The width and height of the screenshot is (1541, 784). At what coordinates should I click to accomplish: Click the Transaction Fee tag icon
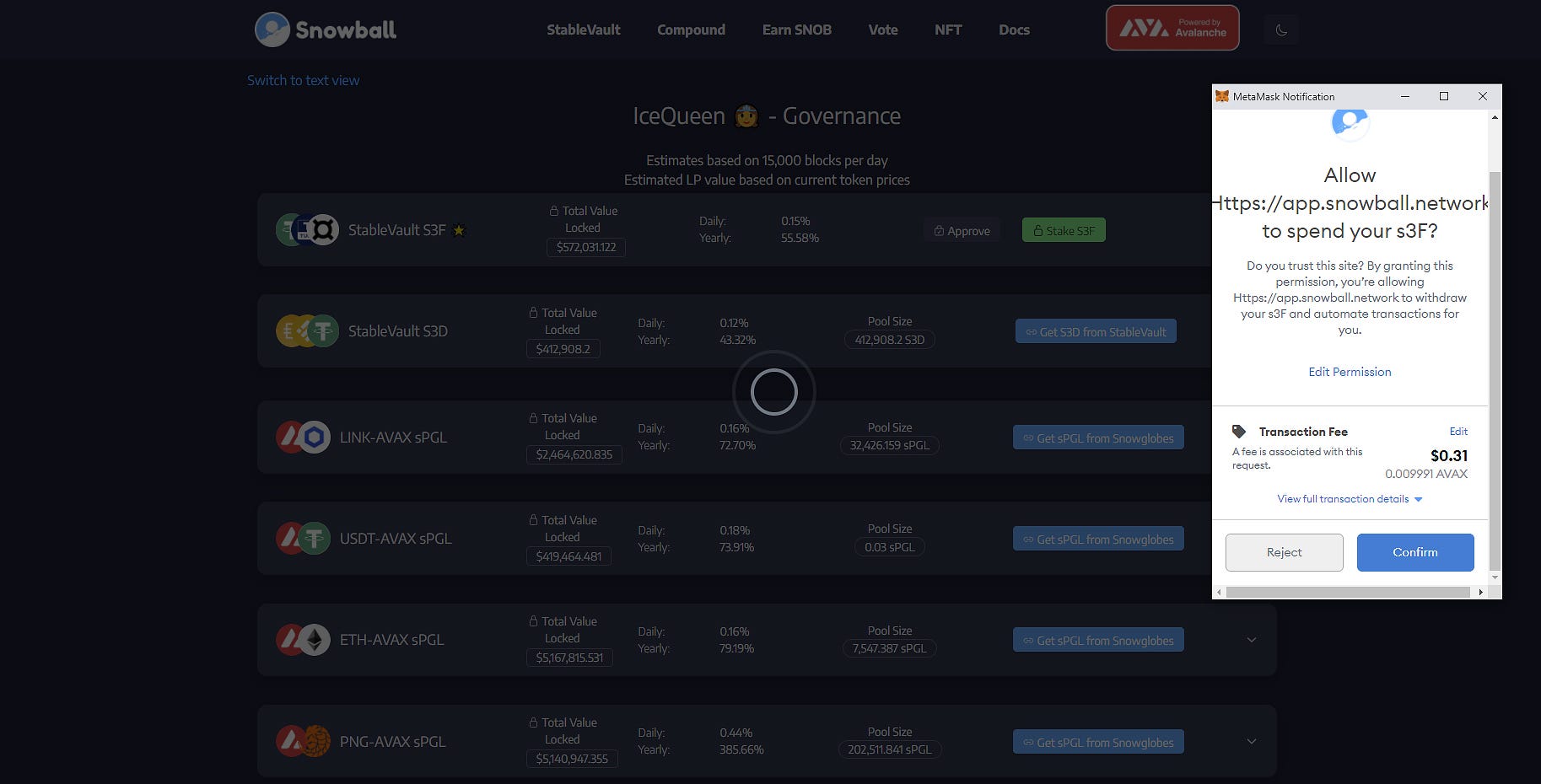1238,432
